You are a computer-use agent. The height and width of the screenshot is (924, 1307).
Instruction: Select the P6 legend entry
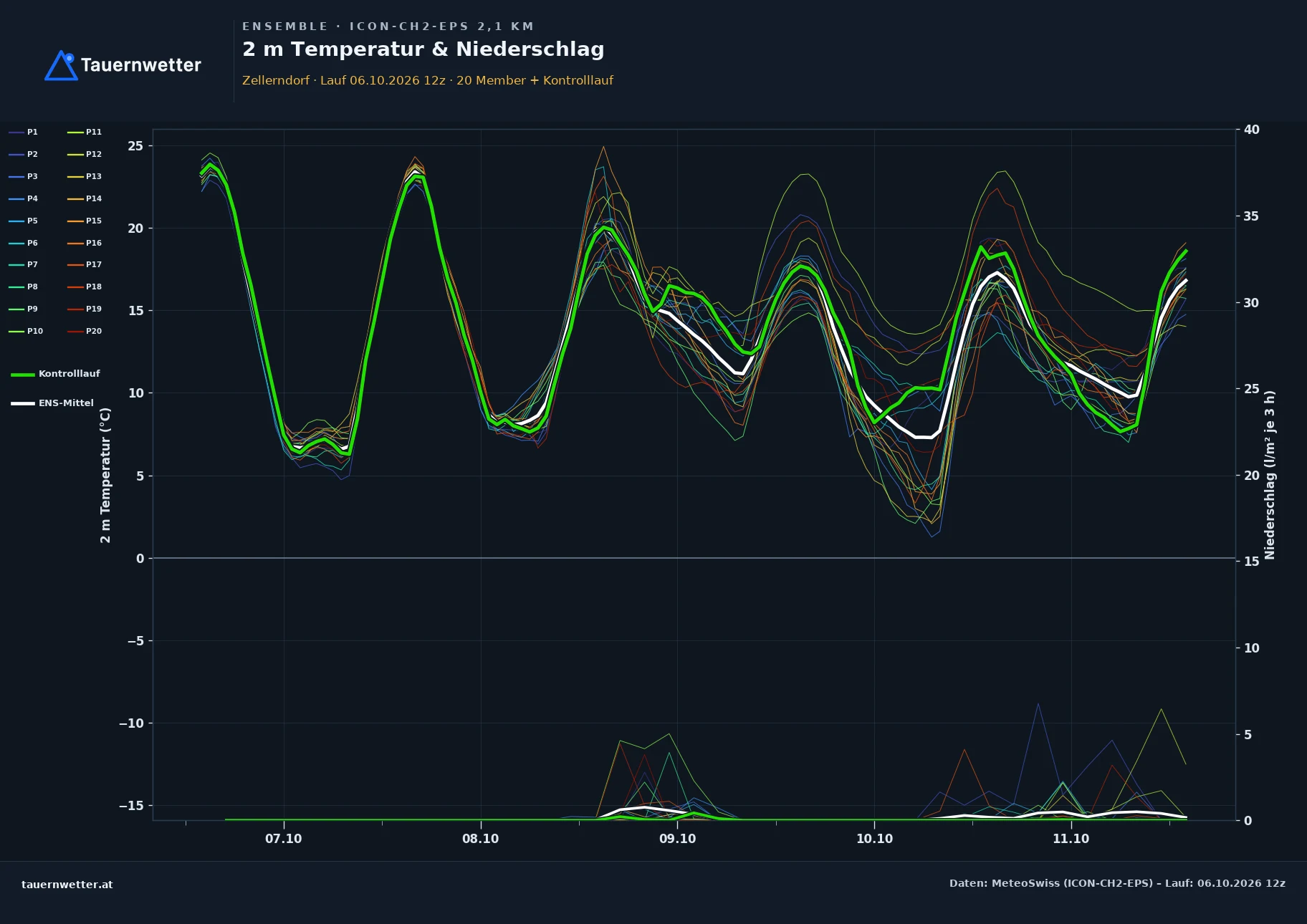(x=24, y=243)
